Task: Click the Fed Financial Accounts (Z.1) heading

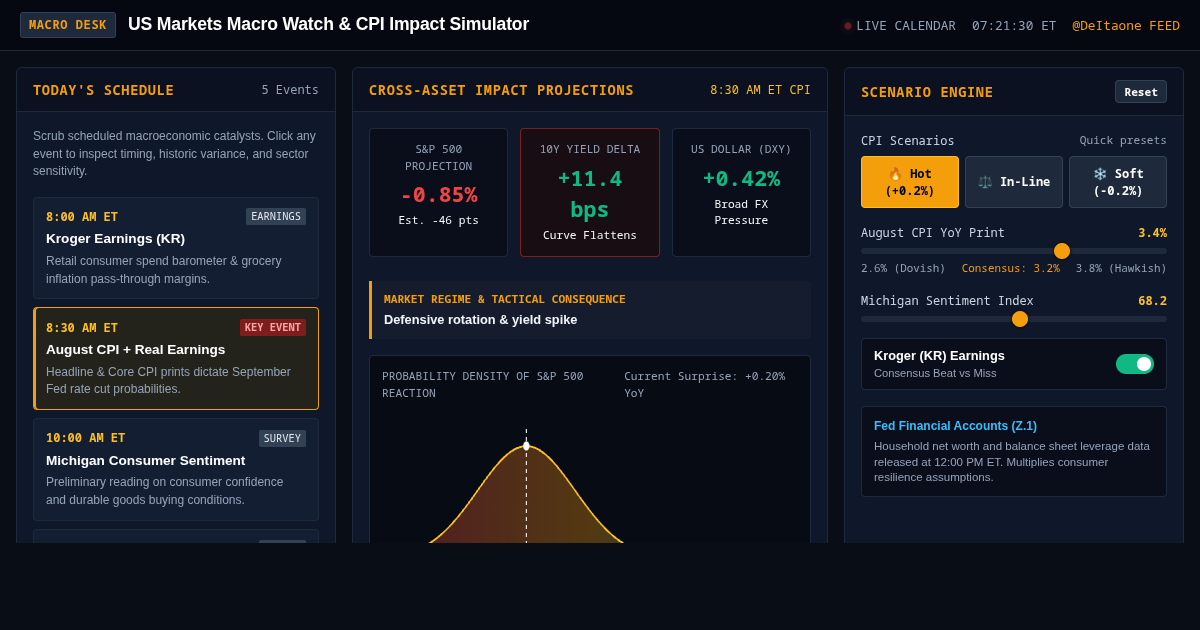Action: (x=955, y=426)
